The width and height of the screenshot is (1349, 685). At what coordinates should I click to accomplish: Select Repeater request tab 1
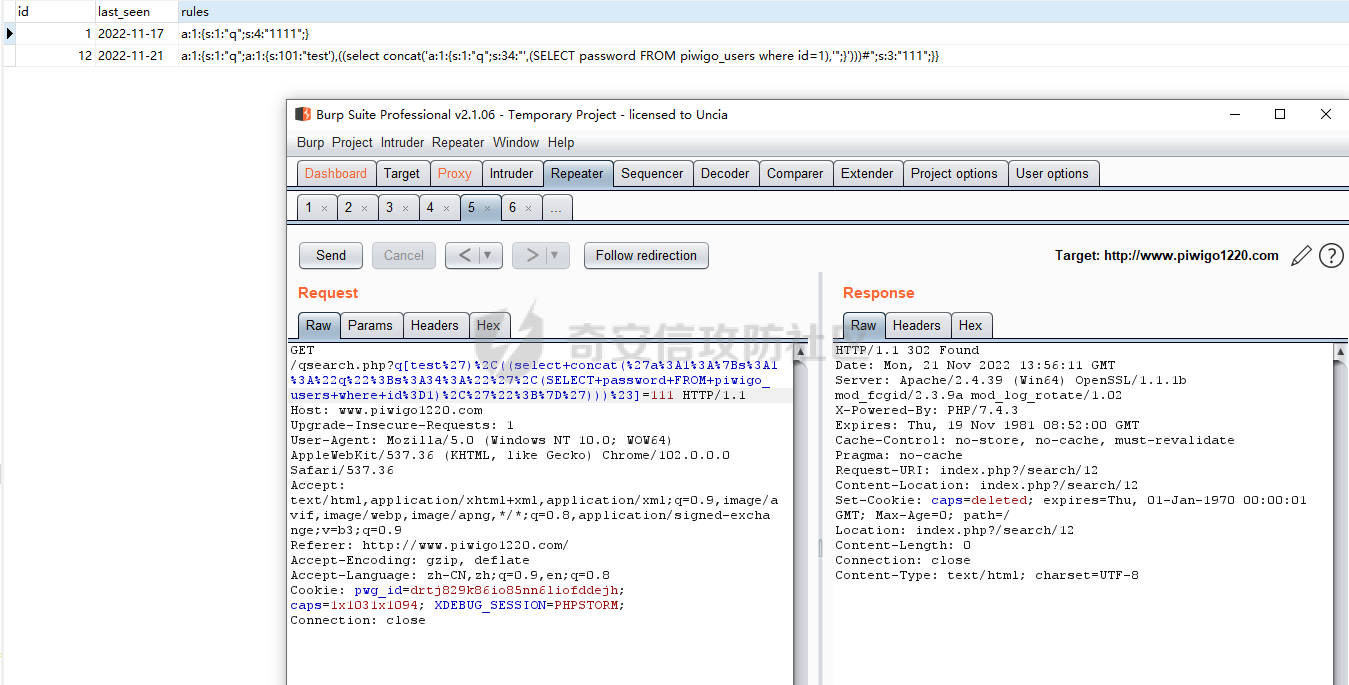(309, 208)
